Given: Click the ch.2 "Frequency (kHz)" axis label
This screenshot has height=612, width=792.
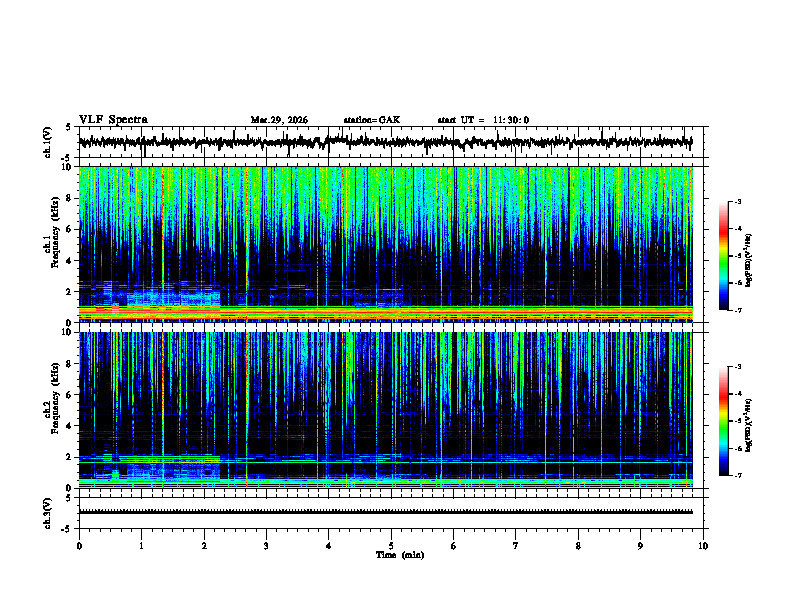Looking at the screenshot, I should click(x=55, y=400).
